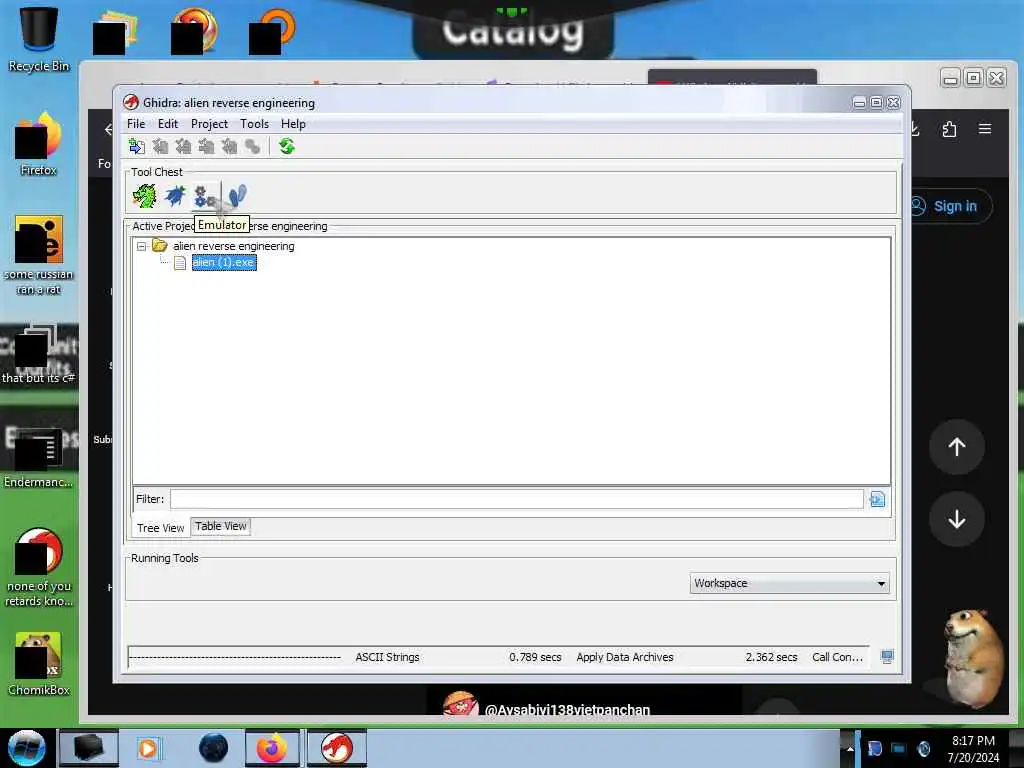The image size is (1024, 768).
Task: Open the Tools menu in Ghidra
Action: (254, 124)
